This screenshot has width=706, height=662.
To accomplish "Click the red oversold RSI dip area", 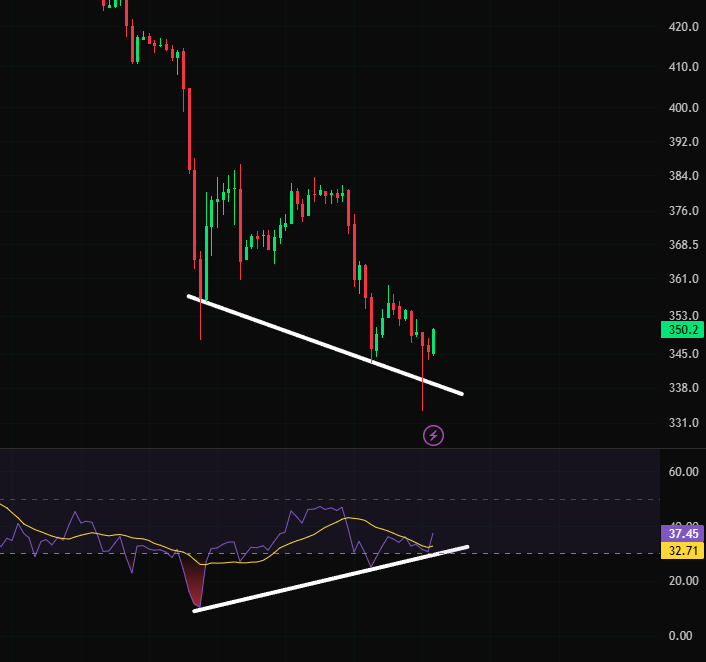I will [195, 583].
